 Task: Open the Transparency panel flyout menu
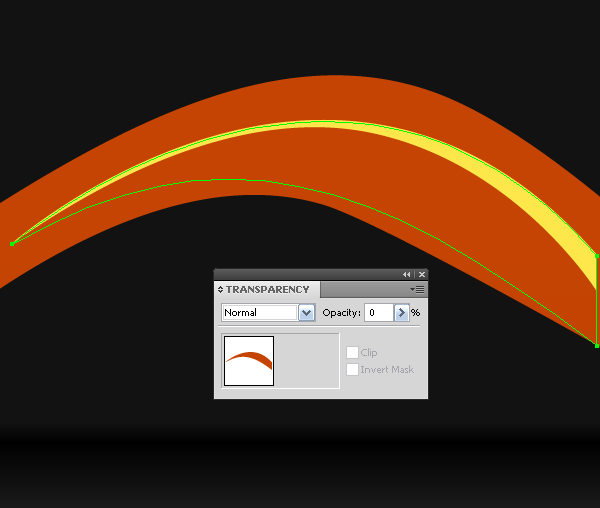(x=417, y=290)
